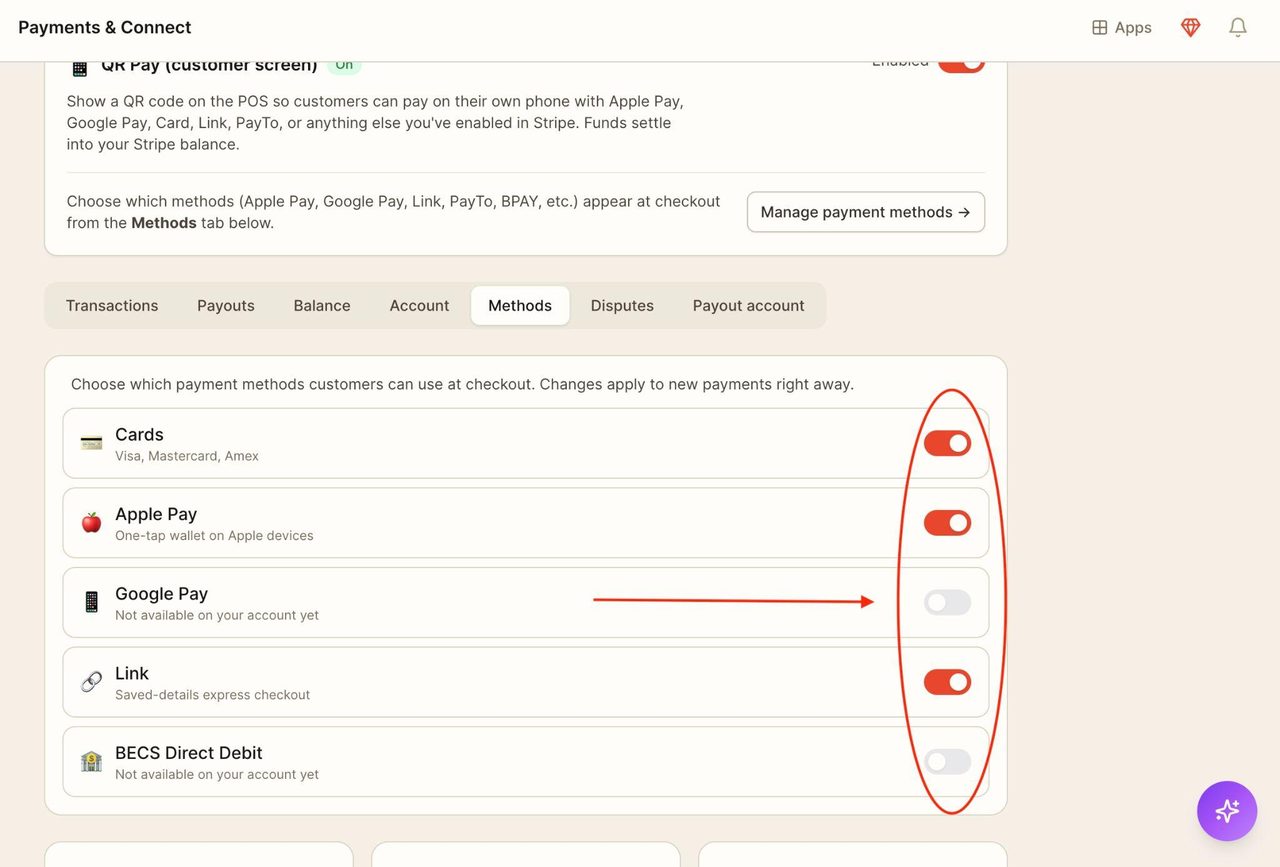Click the Link chain icon
The width and height of the screenshot is (1280, 867).
[x=91, y=682]
